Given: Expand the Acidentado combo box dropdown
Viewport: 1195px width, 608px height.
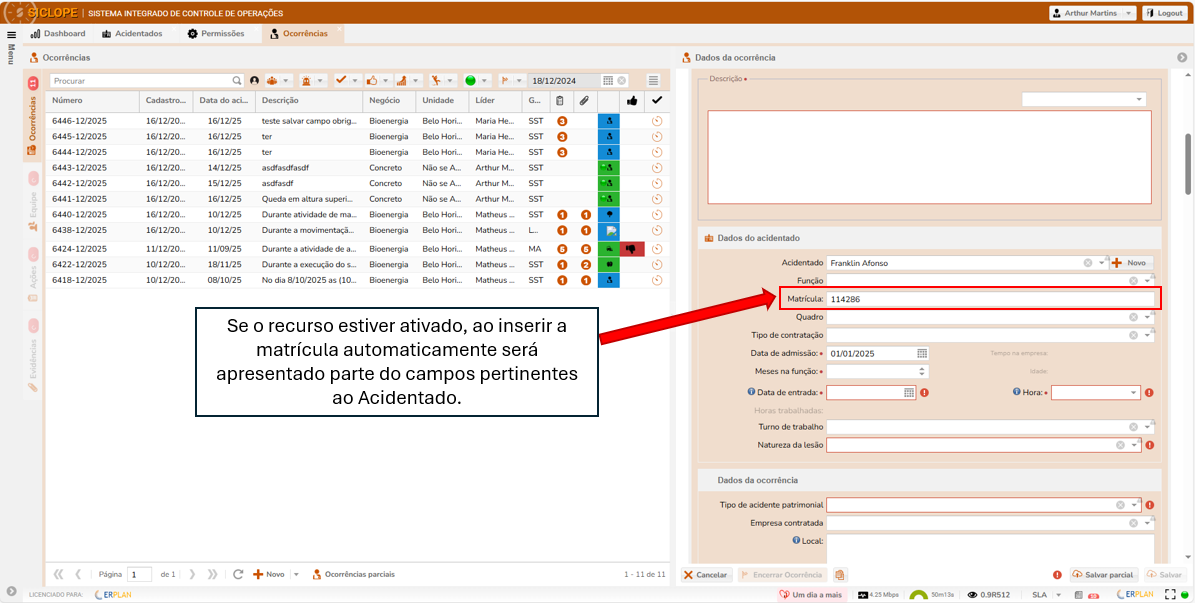Looking at the screenshot, I should [1101, 263].
